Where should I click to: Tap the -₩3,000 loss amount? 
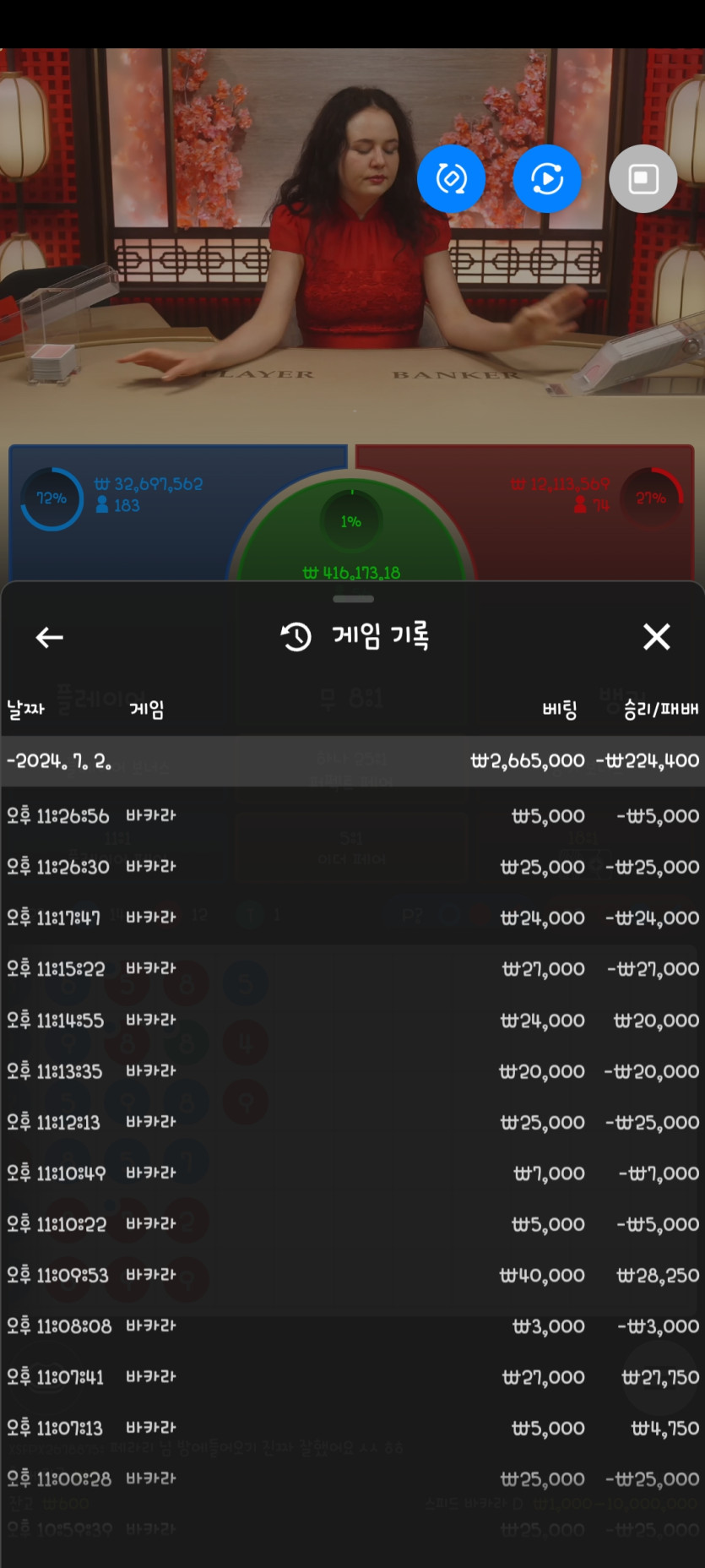[x=658, y=1326]
